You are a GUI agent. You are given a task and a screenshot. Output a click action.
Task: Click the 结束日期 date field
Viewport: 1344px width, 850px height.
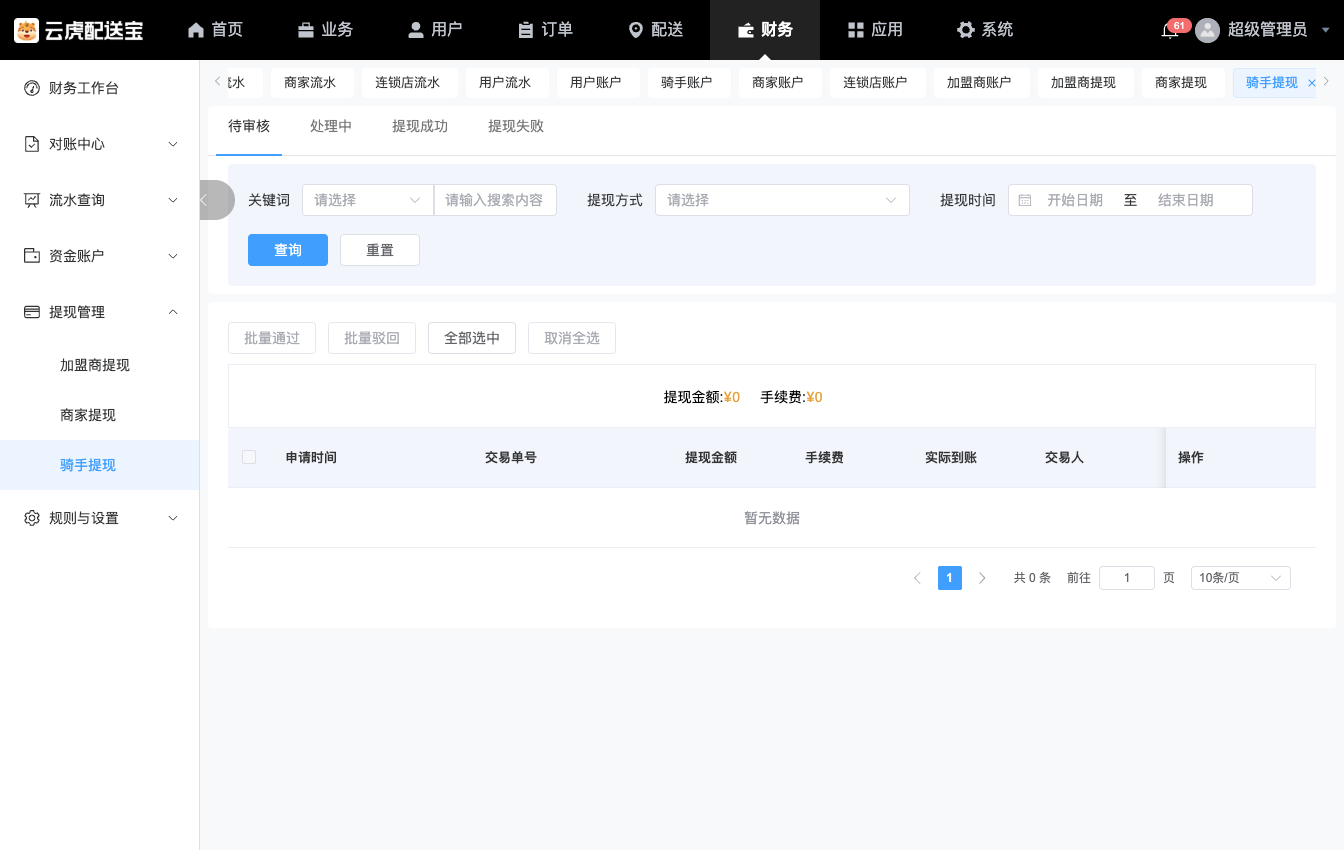pos(1186,200)
